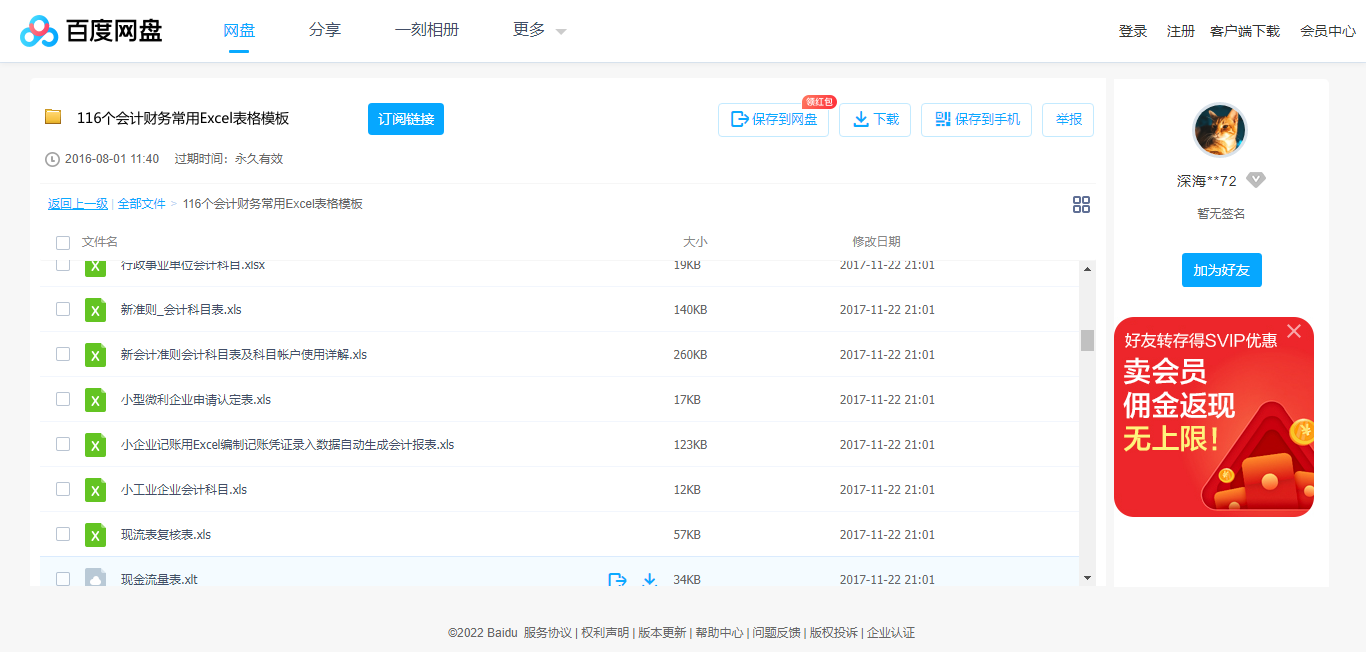Click the badge icon next to 深海**72

(1256, 179)
